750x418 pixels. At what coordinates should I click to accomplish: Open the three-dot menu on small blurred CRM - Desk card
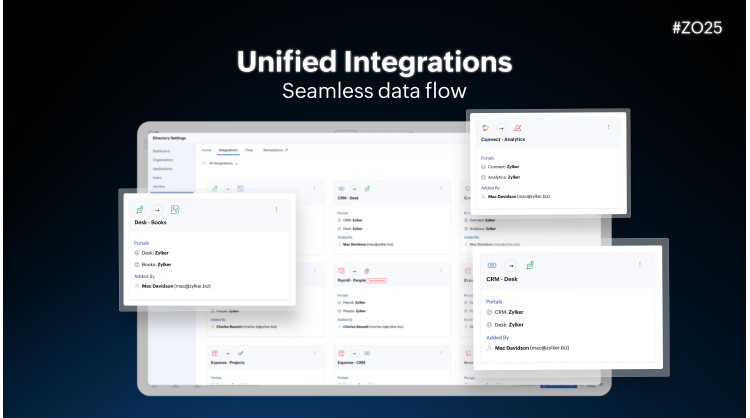coord(441,188)
